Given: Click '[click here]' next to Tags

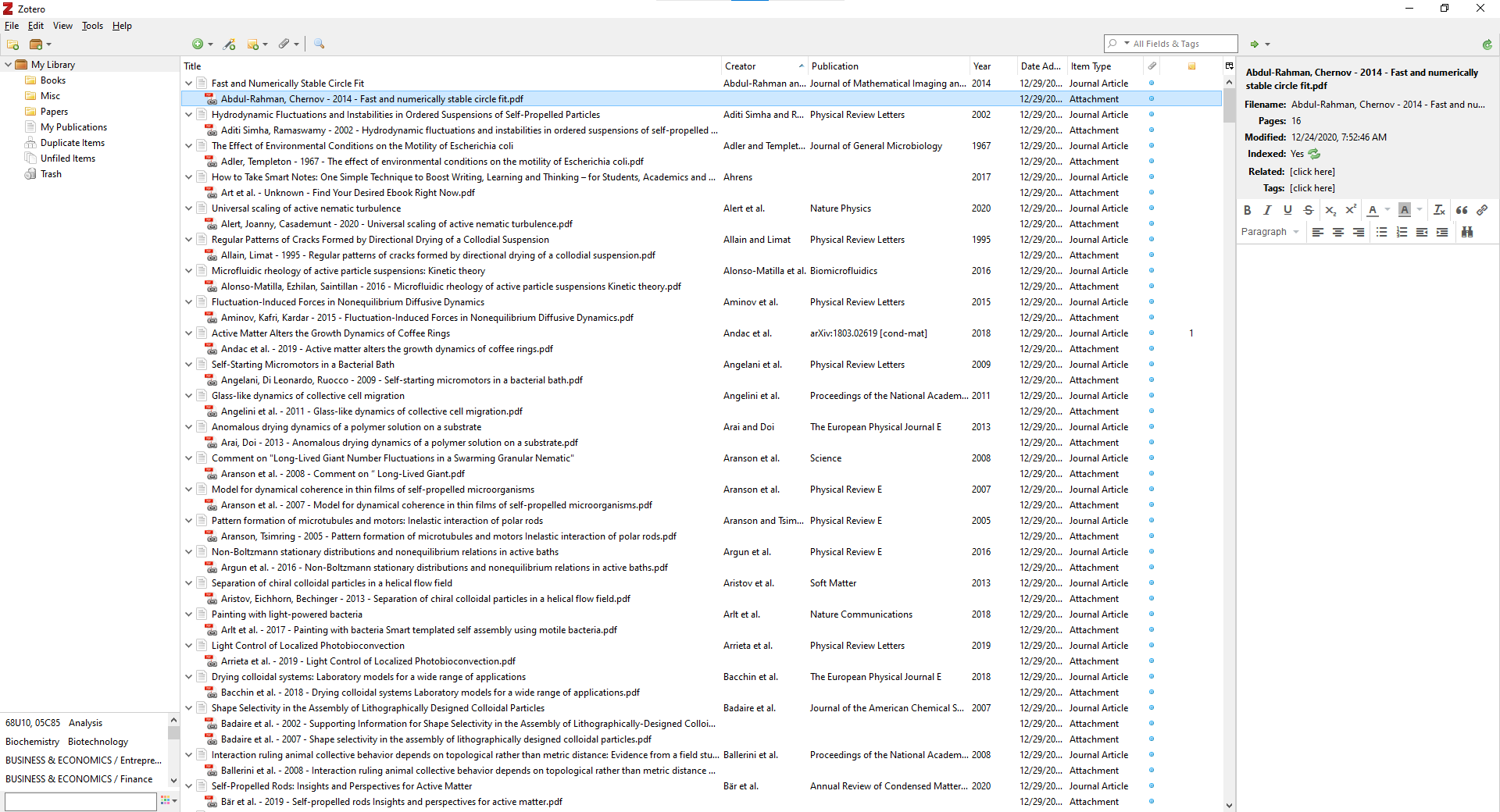Looking at the screenshot, I should click(1312, 188).
